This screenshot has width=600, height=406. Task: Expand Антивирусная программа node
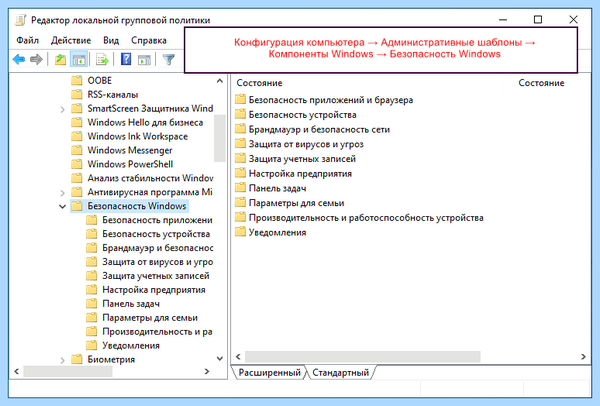(x=62, y=193)
